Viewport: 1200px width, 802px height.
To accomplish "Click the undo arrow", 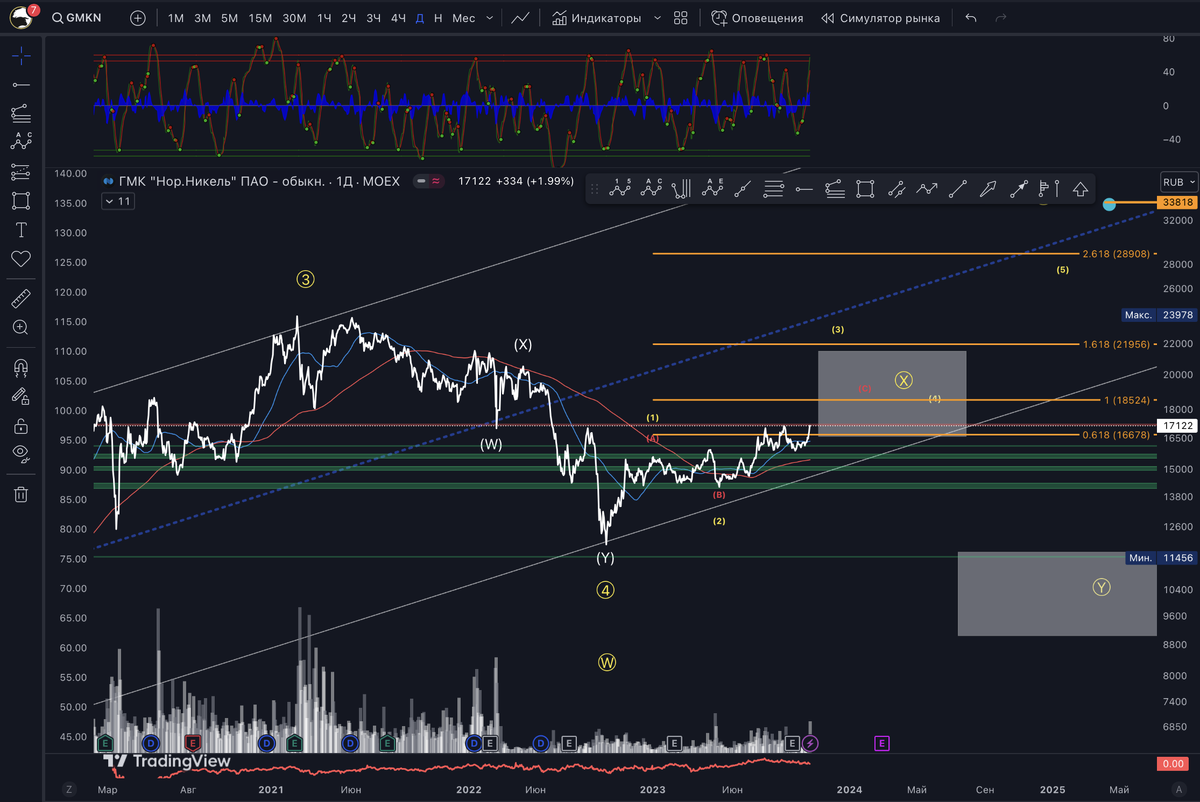I will tap(971, 18).
